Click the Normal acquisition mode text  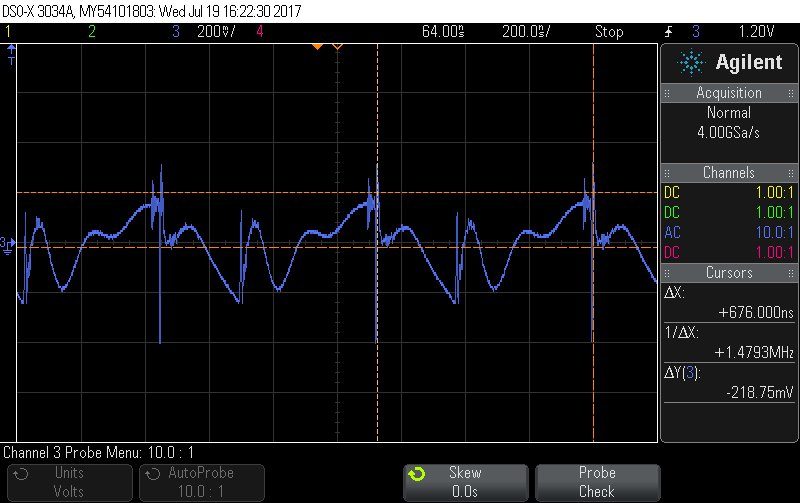(729, 113)
